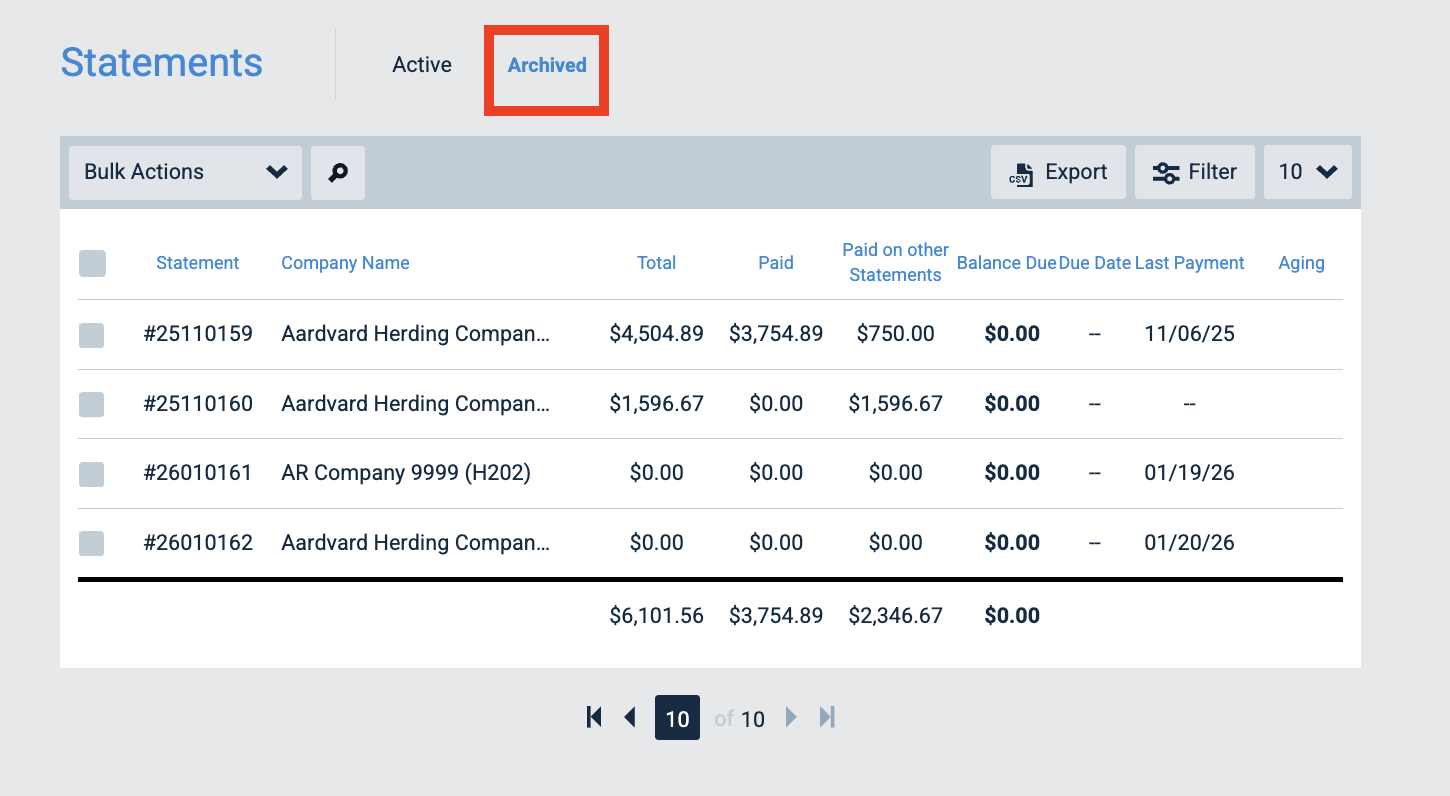
Task: Sort by Paid on other Statements
Action: tap(895, 262)
